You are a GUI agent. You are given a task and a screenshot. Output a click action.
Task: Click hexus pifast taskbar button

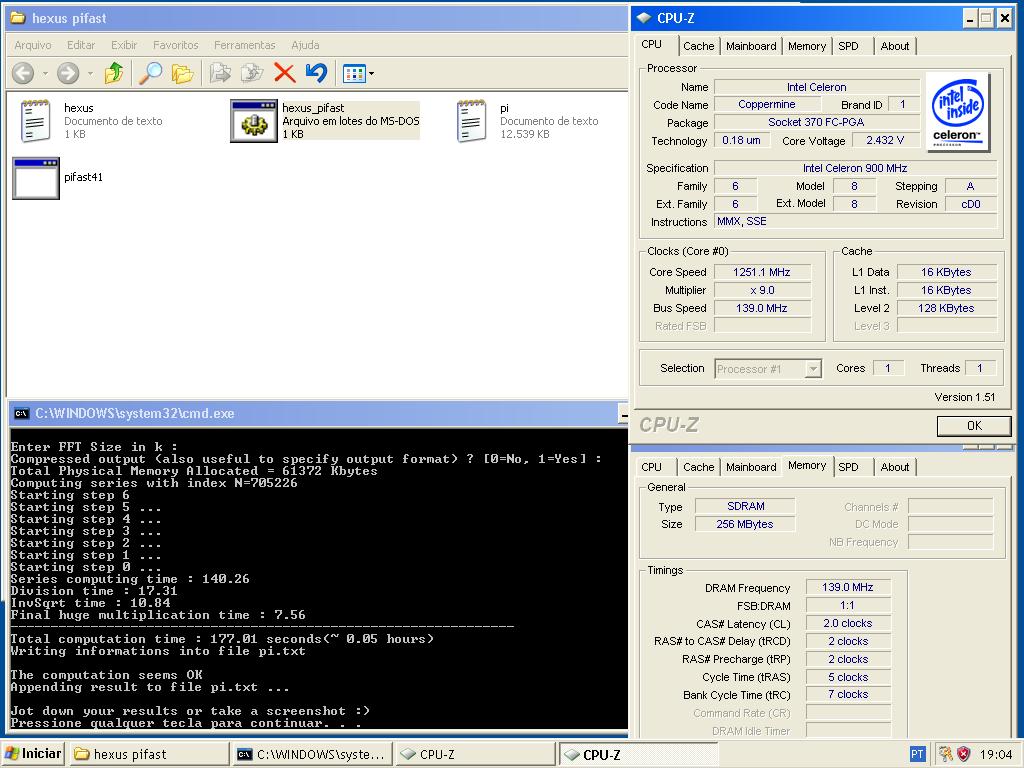click(x=150, y=754)
